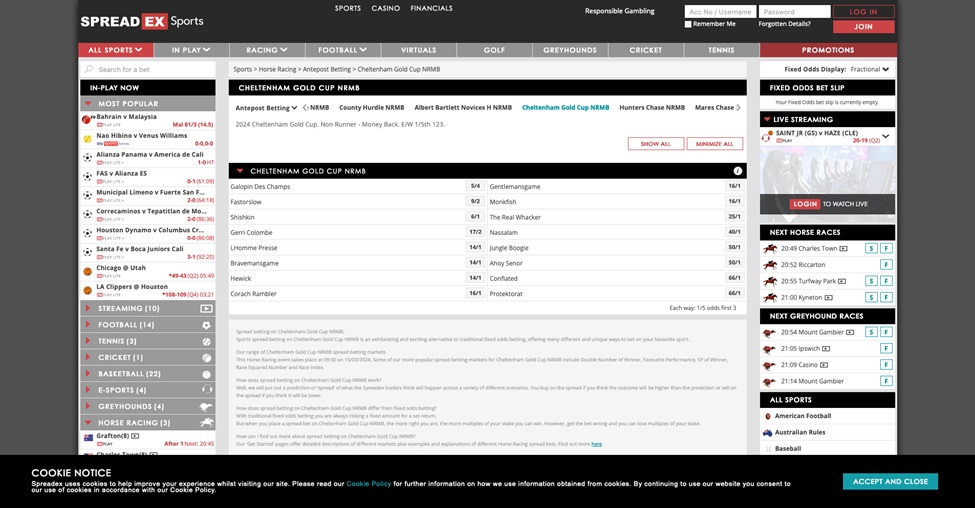The width and height of the screenshot is (975, 508).
Task: Select Galopin Des Champs odds 5/4
Action: [474, 186]
